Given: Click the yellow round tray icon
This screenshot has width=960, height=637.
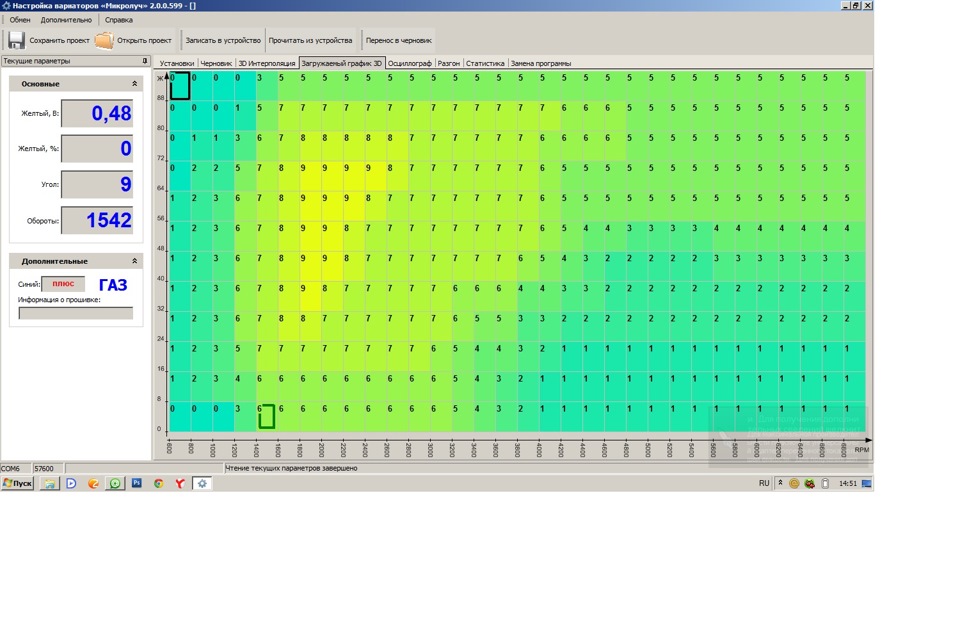Looking at the screenshot, I should (794, 483).
